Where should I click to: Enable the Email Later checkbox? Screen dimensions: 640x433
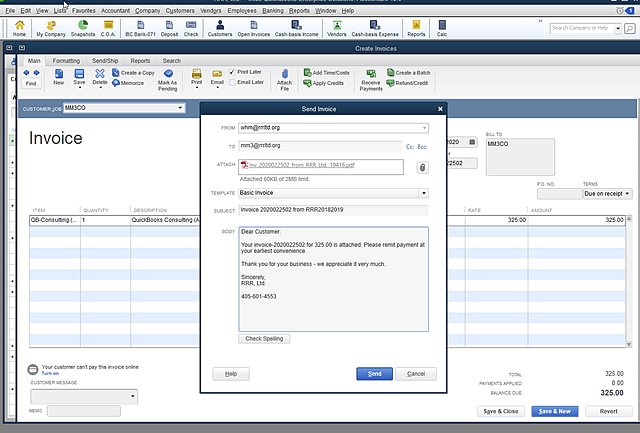click(232, 83)
